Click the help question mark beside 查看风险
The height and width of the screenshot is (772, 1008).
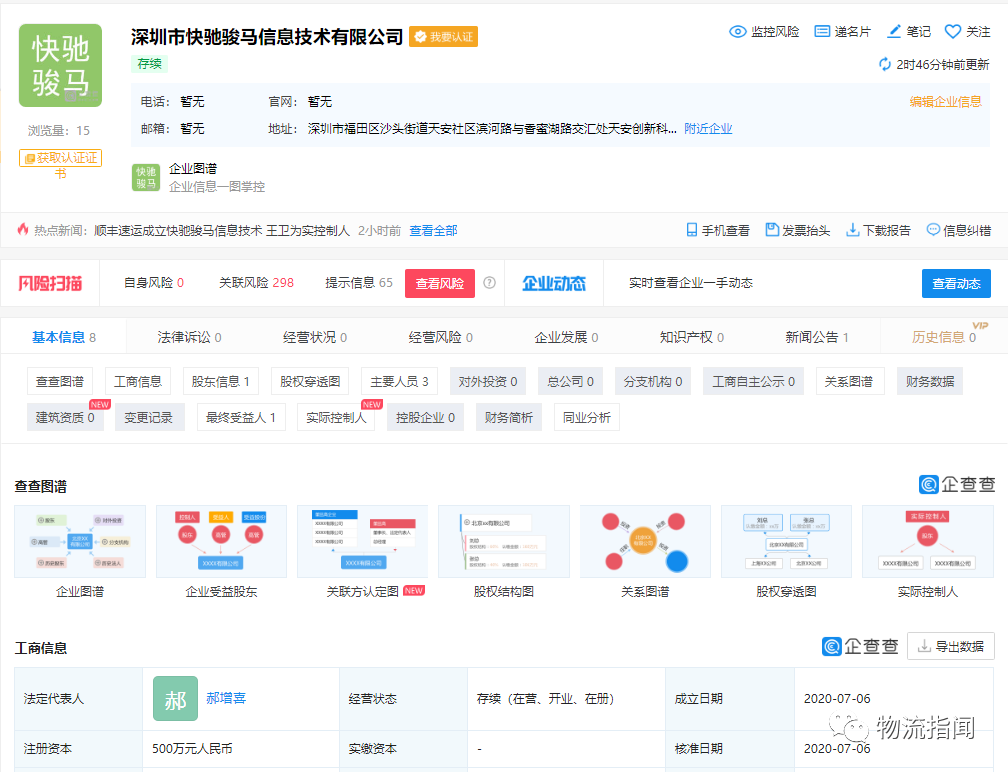click(x=489, y=283)
